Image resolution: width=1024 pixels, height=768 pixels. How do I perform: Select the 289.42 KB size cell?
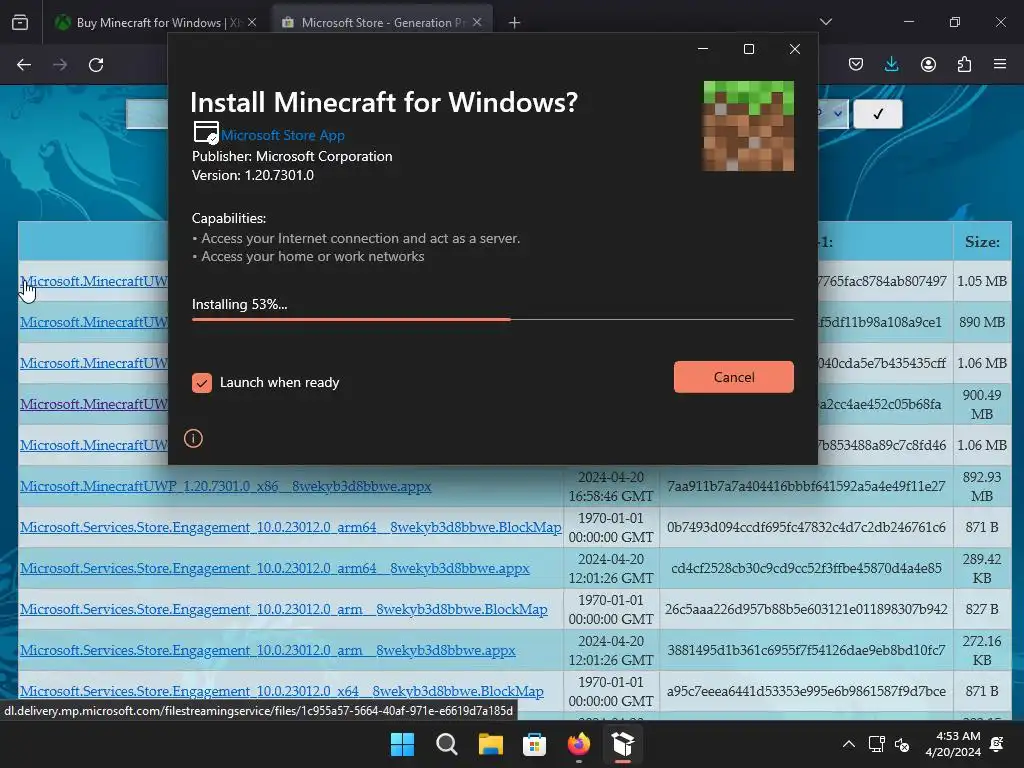(x=982, y=568)
